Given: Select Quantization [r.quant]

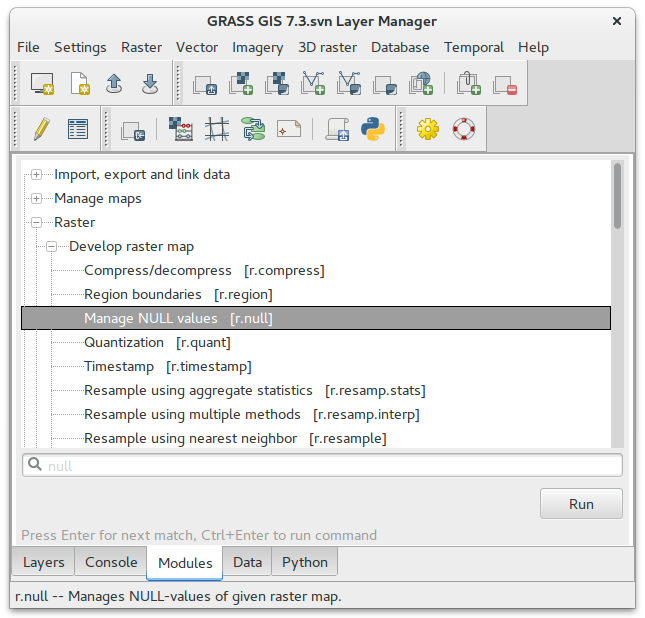Looking at the screenshot, I should [x=157, y=342].
